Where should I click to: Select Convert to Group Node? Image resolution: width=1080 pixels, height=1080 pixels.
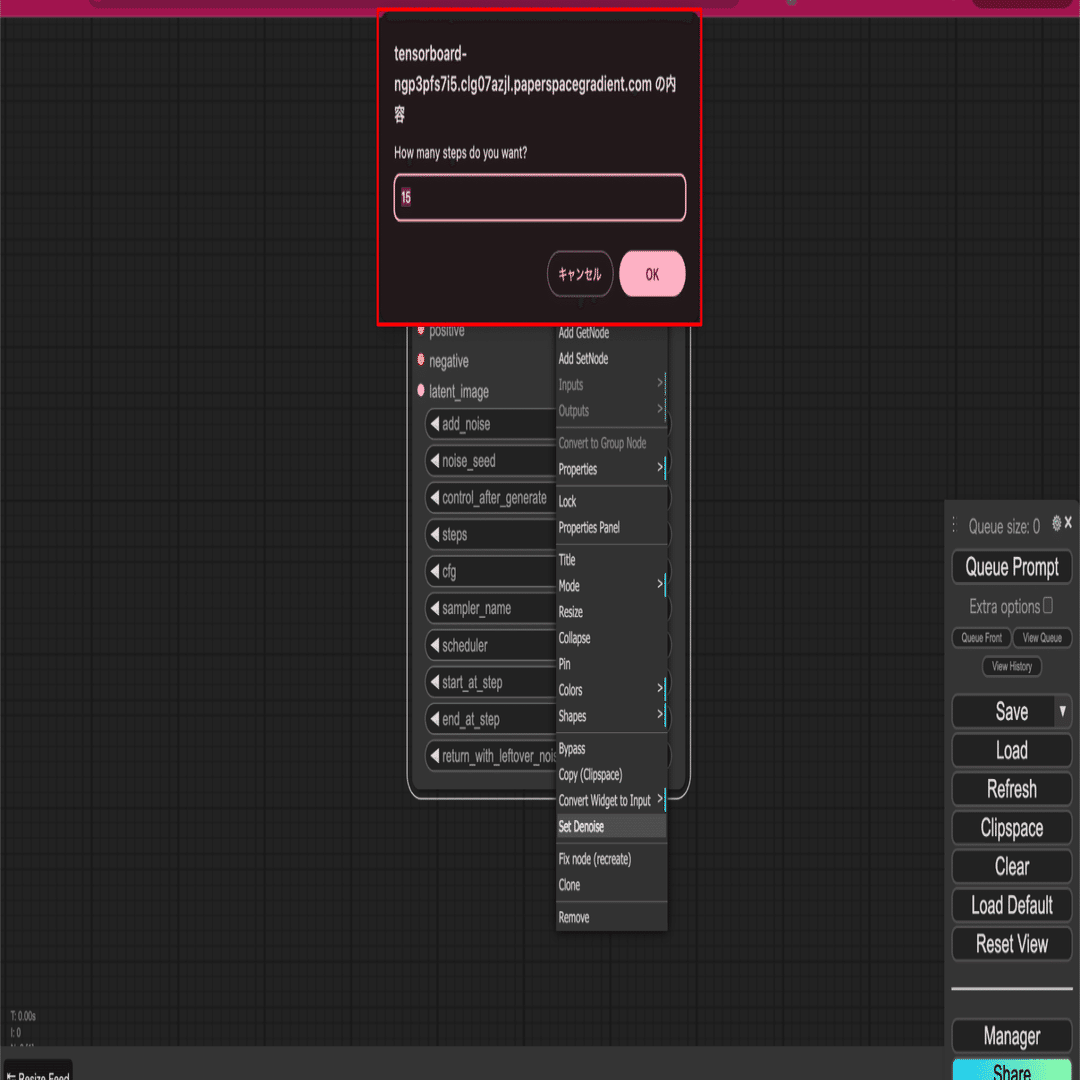pos(611,443)
